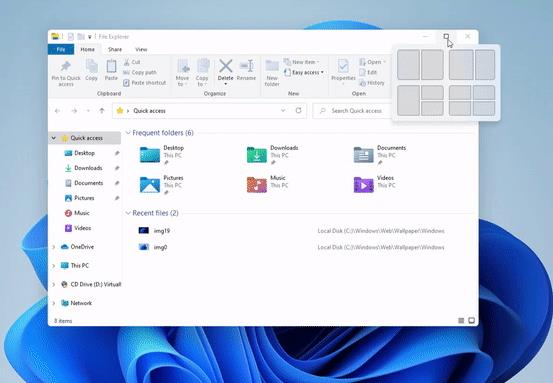Open recent locations dropdown arrow
The image size is (553, 383).
point(88,111)
